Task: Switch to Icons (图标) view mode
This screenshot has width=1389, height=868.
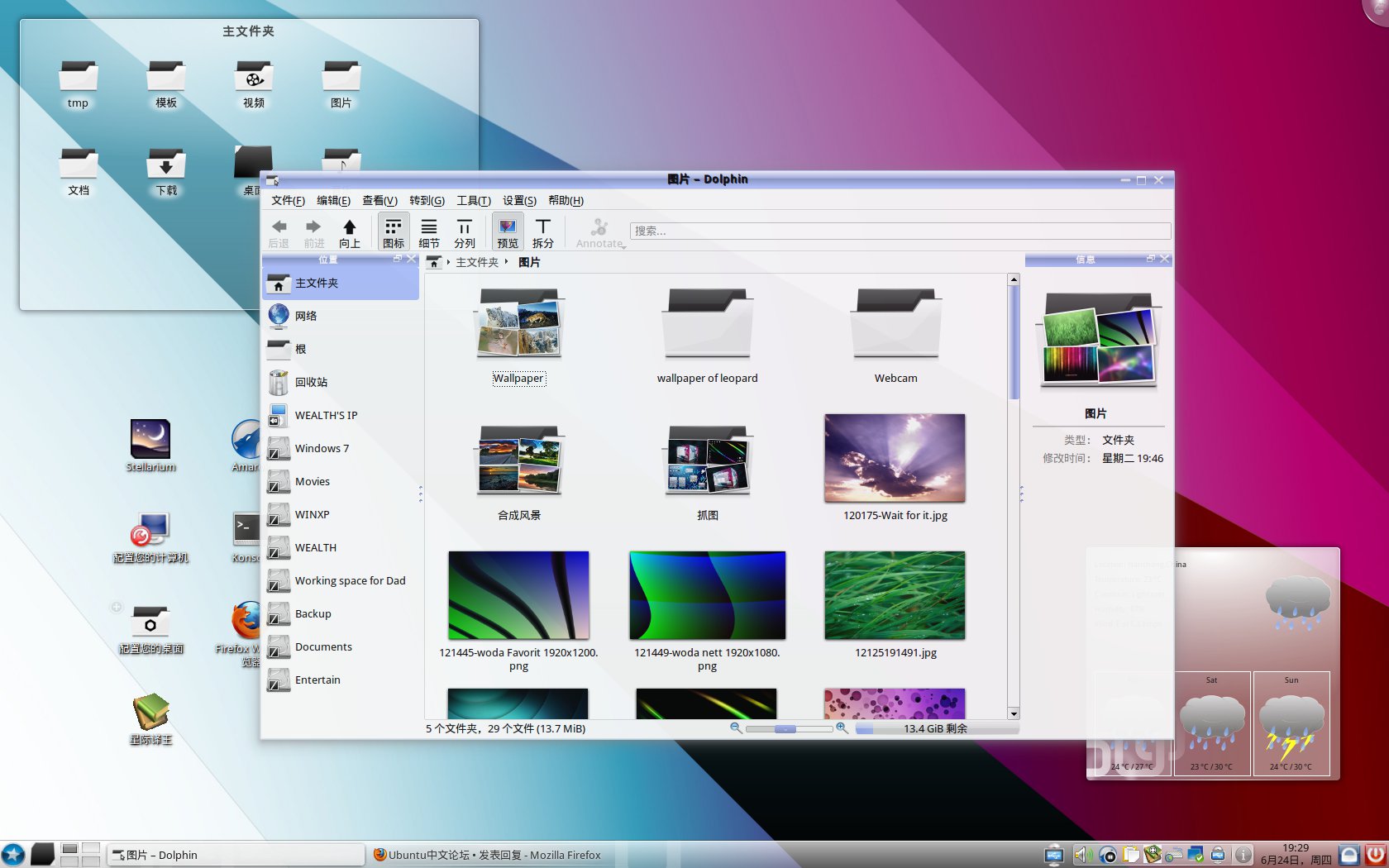Action: tap(394, 232)
